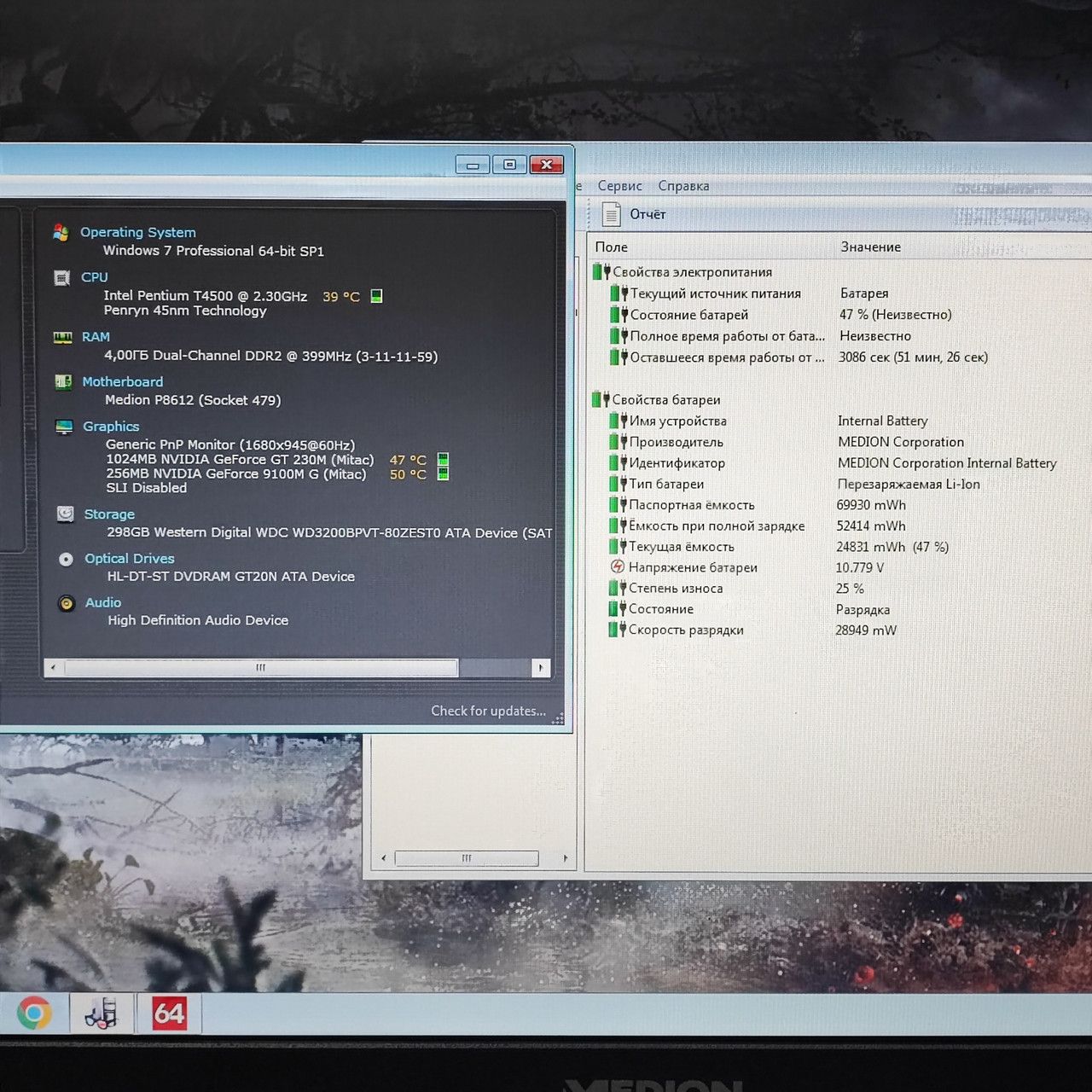
Task: Click the CPU temperature indicator square
Action: pyautogui.click(x=376, y=296)
